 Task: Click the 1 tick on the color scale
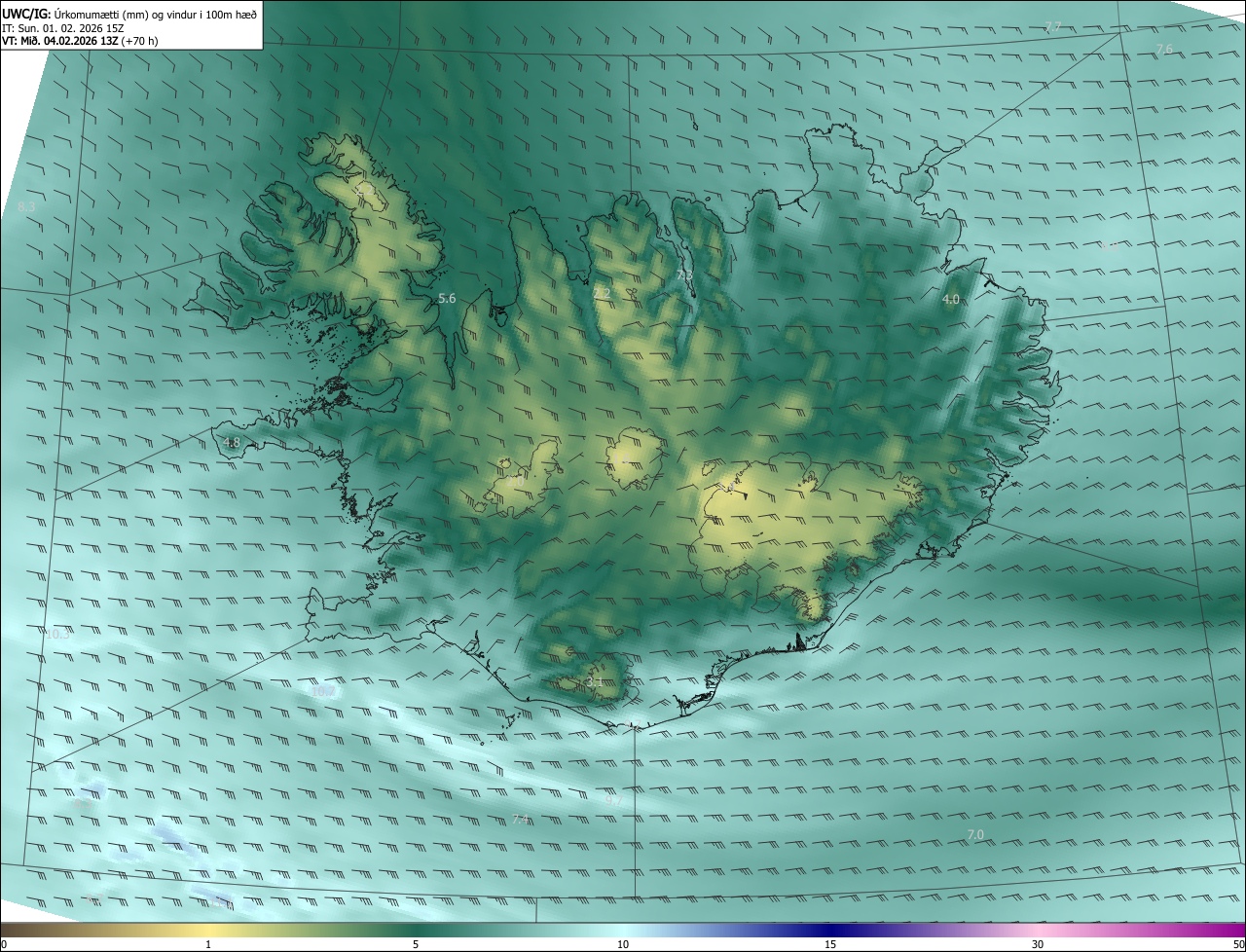[x=208, y=945]
